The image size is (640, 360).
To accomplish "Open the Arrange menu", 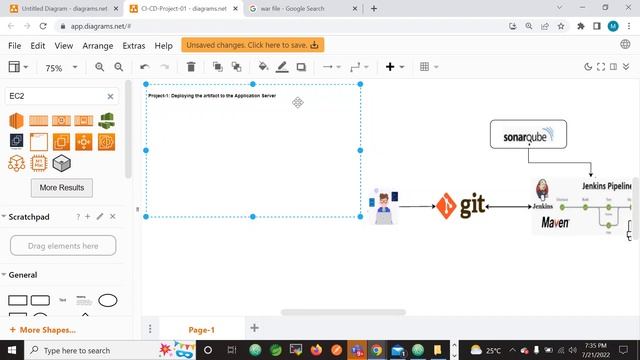I will [x=98, y=46].
